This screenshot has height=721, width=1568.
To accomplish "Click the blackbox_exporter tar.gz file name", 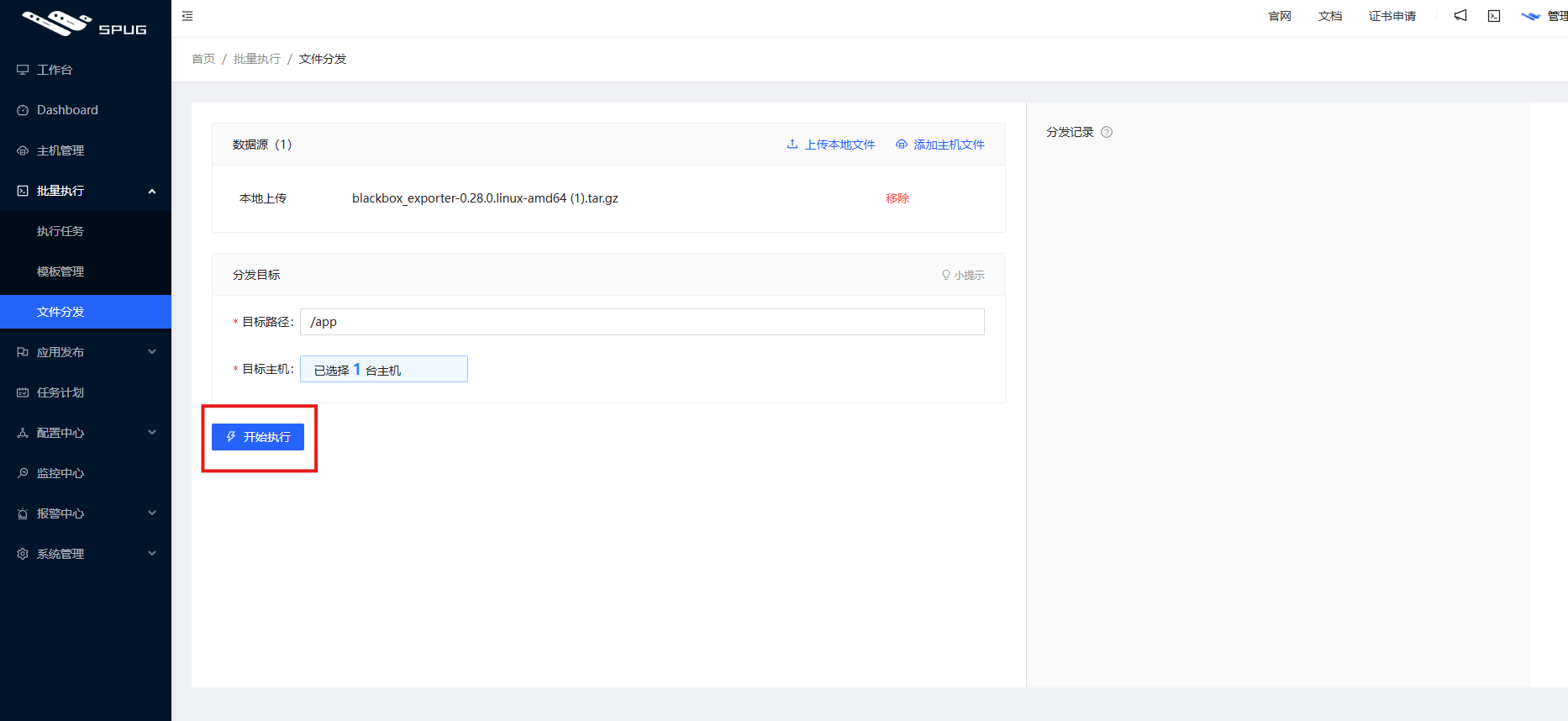I will point(485,198).
